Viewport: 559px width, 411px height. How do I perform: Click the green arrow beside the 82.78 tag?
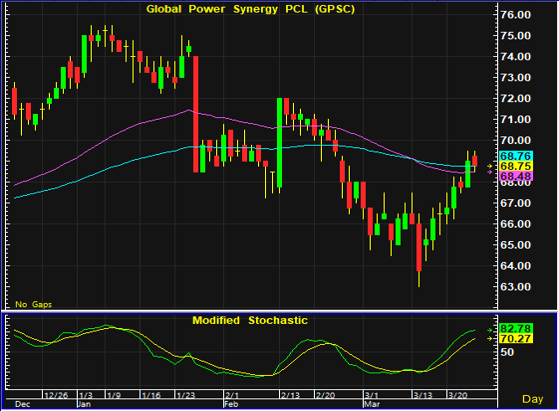490,330
